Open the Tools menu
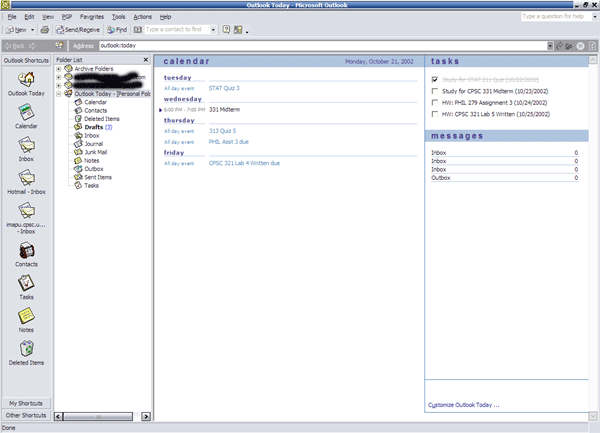The image size is (600, 433). 119,17
